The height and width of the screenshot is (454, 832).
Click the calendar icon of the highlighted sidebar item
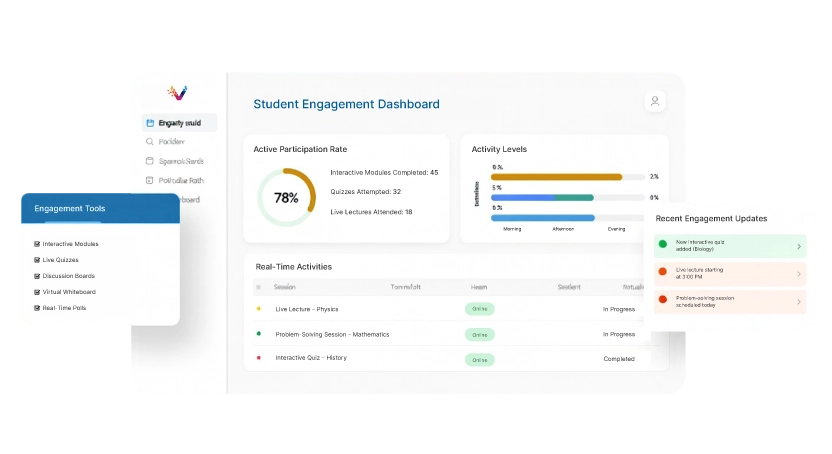(150, 123)
